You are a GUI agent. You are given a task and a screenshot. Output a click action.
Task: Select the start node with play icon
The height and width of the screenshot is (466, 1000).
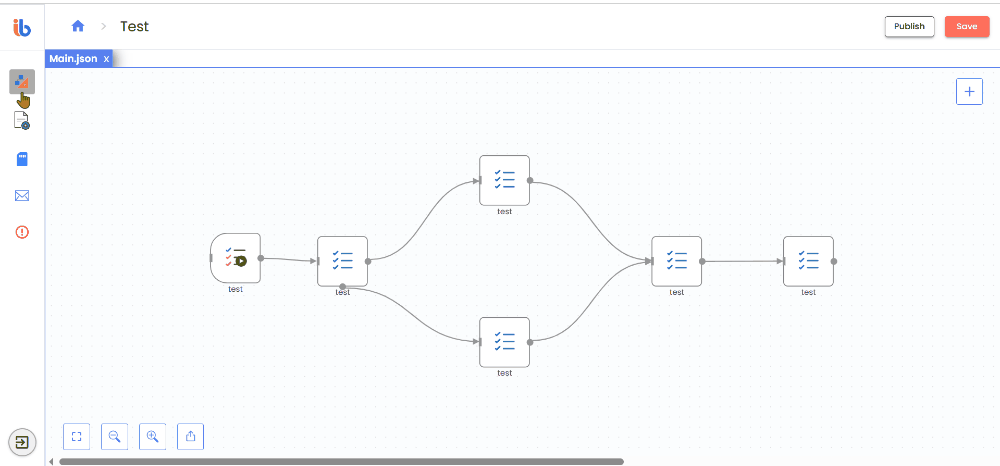(235, 258)
